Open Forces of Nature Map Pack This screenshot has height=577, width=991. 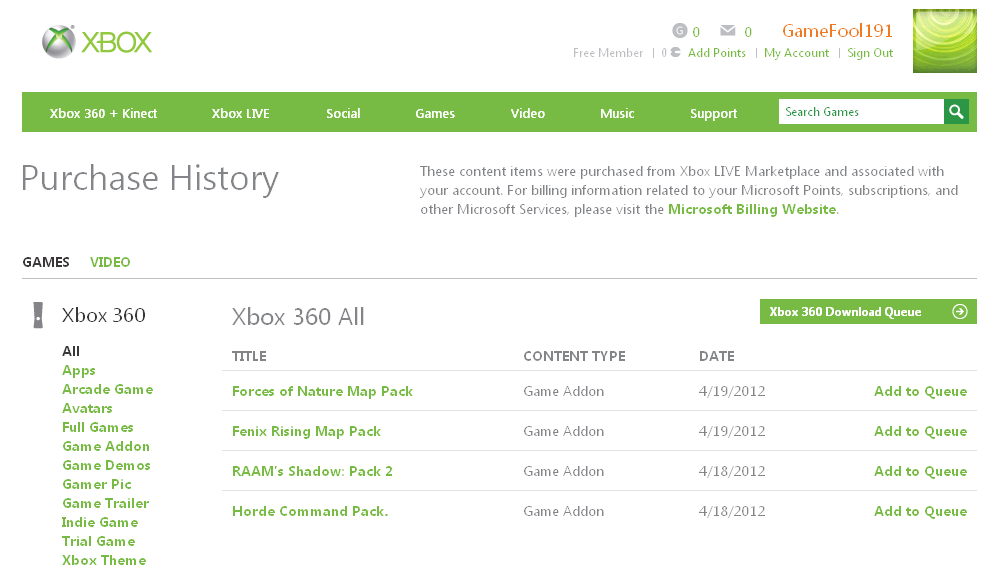pyautogui.click(x=322, y=391)
